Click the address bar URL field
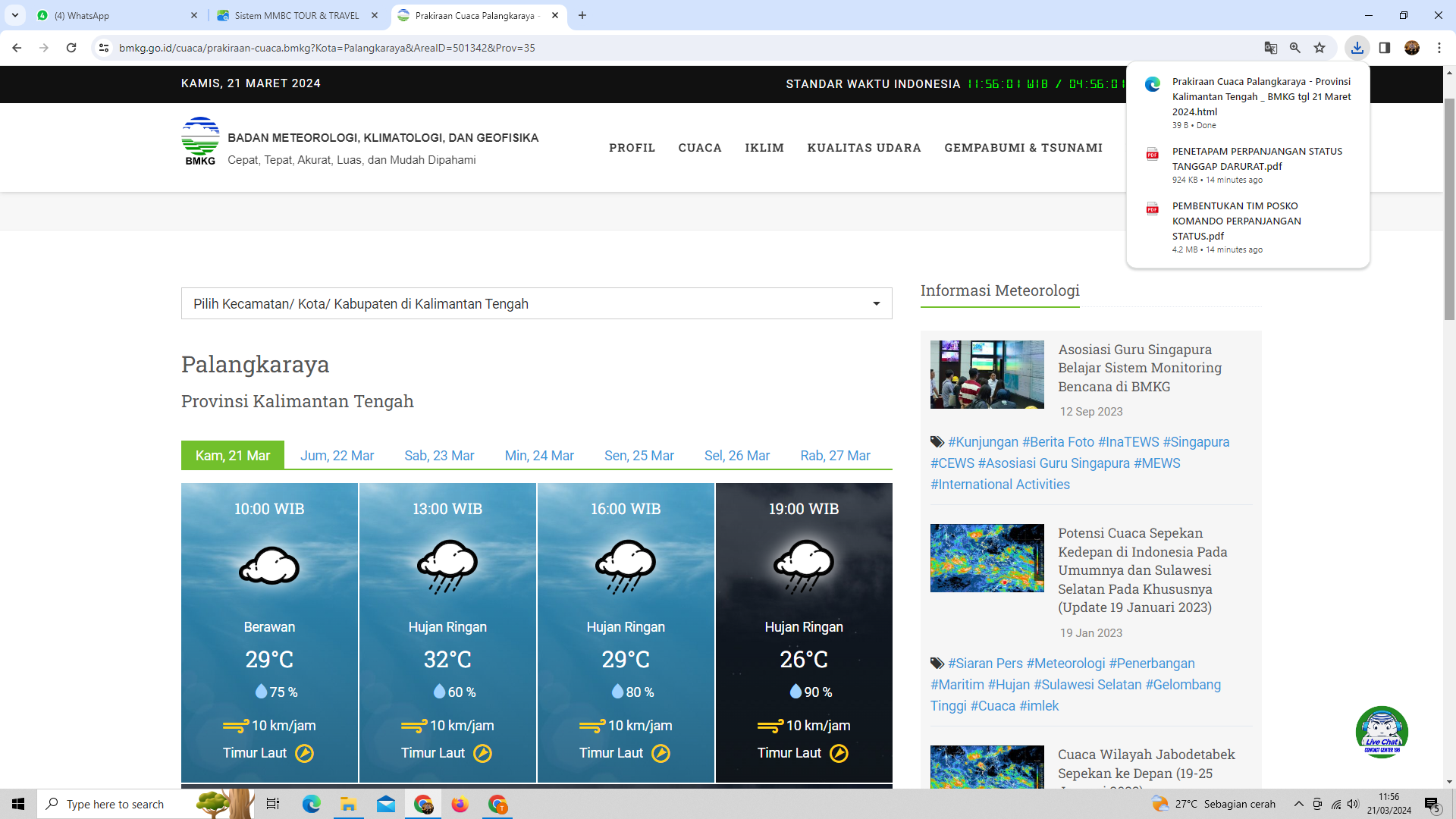Screen dimensions: 1456x819 click(682, 48)
